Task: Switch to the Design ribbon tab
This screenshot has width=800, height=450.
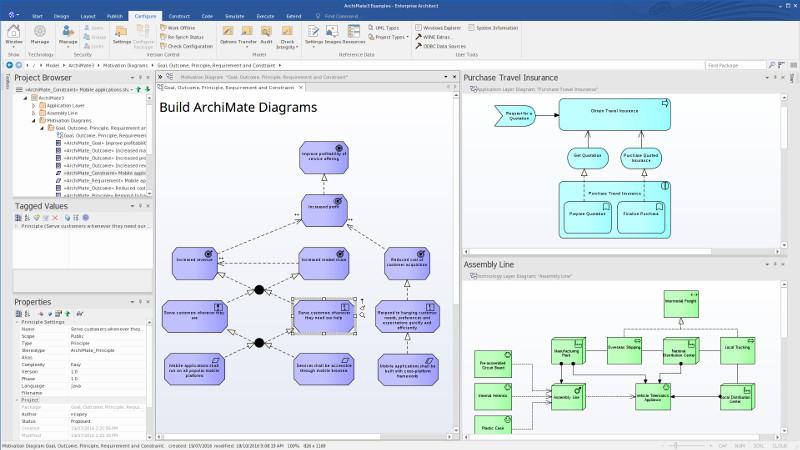Action: tap(62, 17)
